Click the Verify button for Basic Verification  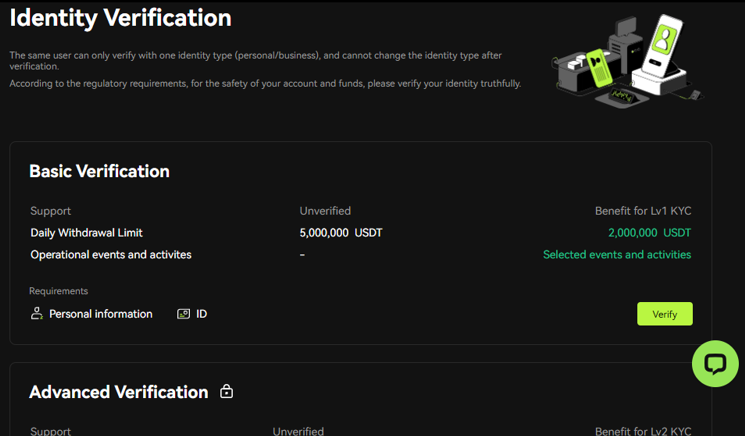click(665, 314)
